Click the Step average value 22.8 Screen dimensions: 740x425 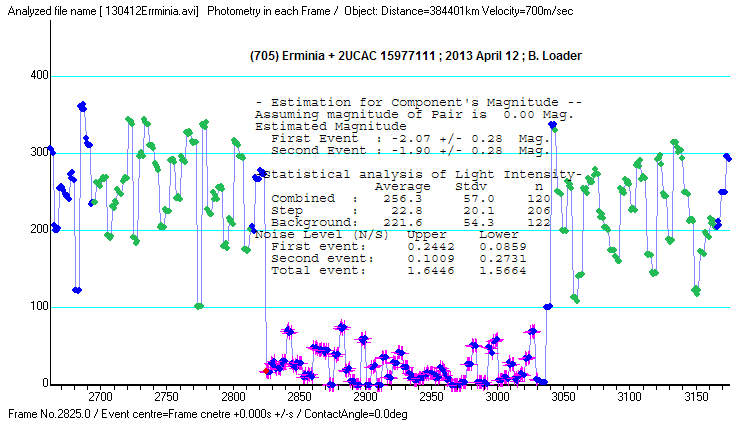(x=406, y=210)
